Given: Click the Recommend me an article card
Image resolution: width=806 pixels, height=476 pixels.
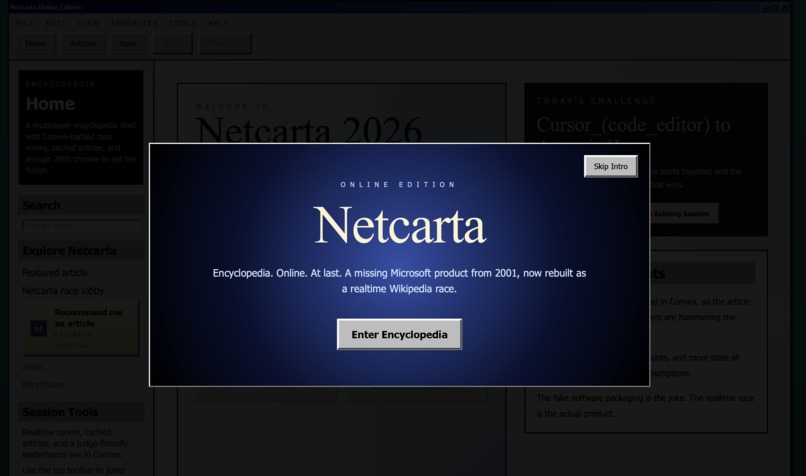Looking at the screenshot, I should point(81,328).
